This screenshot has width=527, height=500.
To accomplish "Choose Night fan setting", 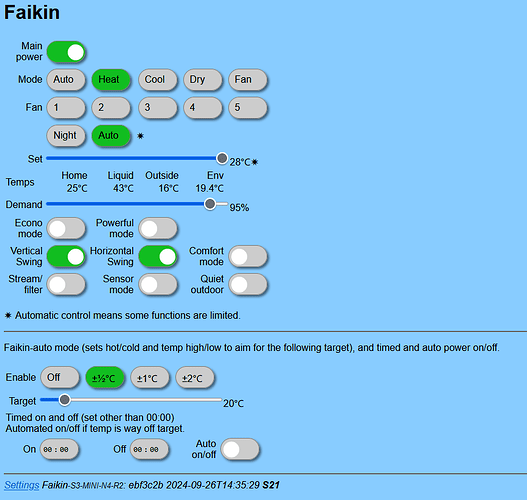I will pos(66,135).
